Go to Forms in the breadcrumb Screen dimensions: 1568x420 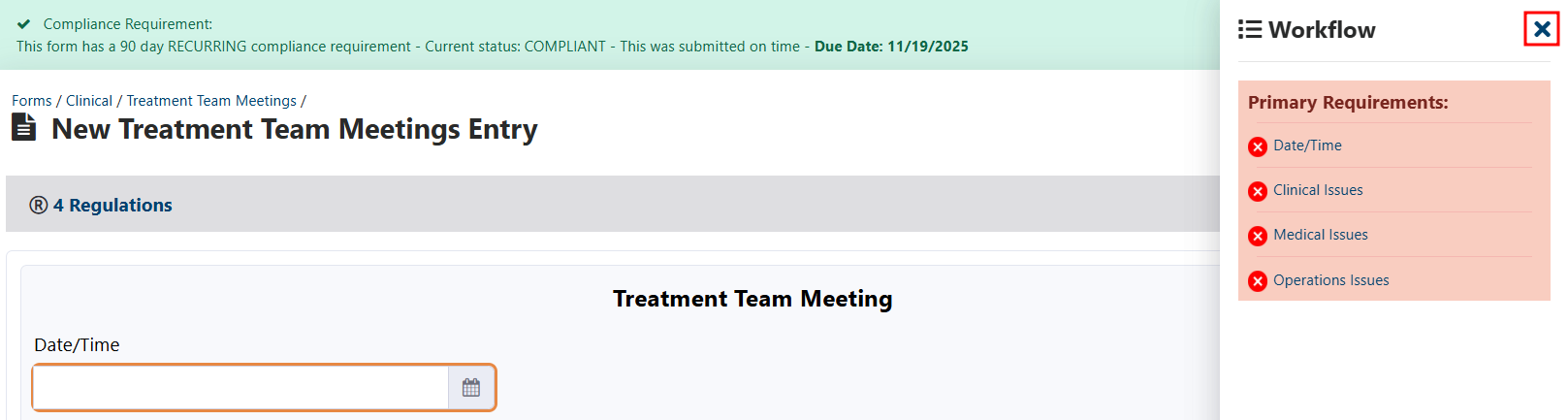click(32, 101)
